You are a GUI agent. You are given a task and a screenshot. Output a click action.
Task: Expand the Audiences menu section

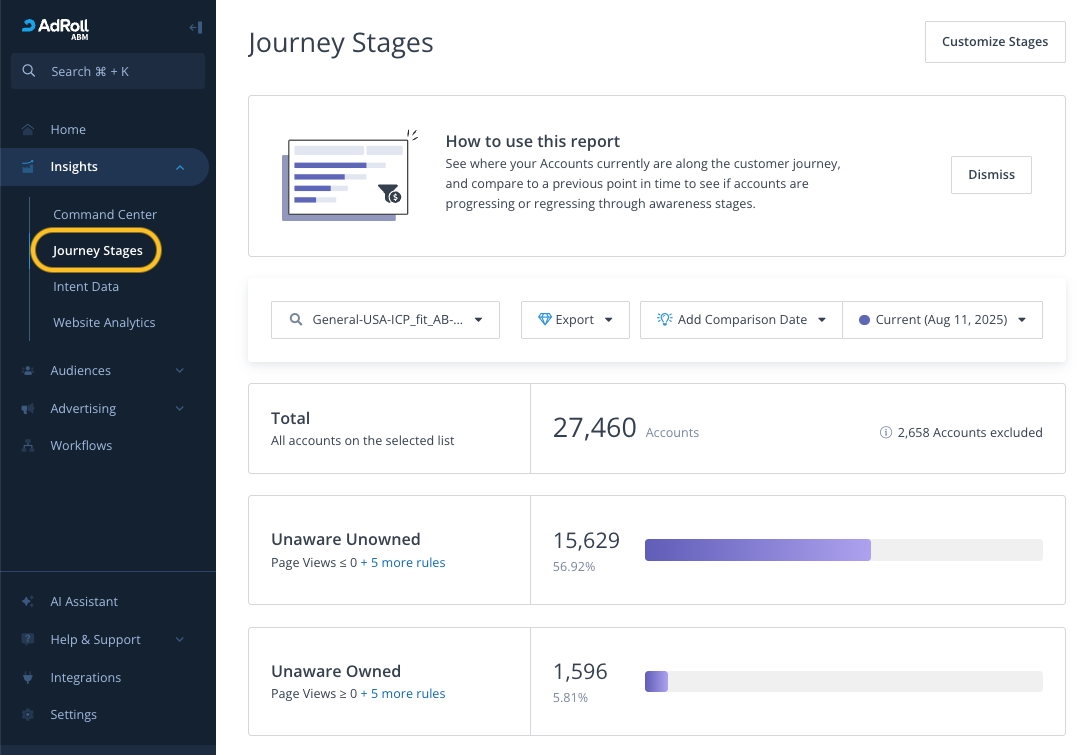[180, 371]
